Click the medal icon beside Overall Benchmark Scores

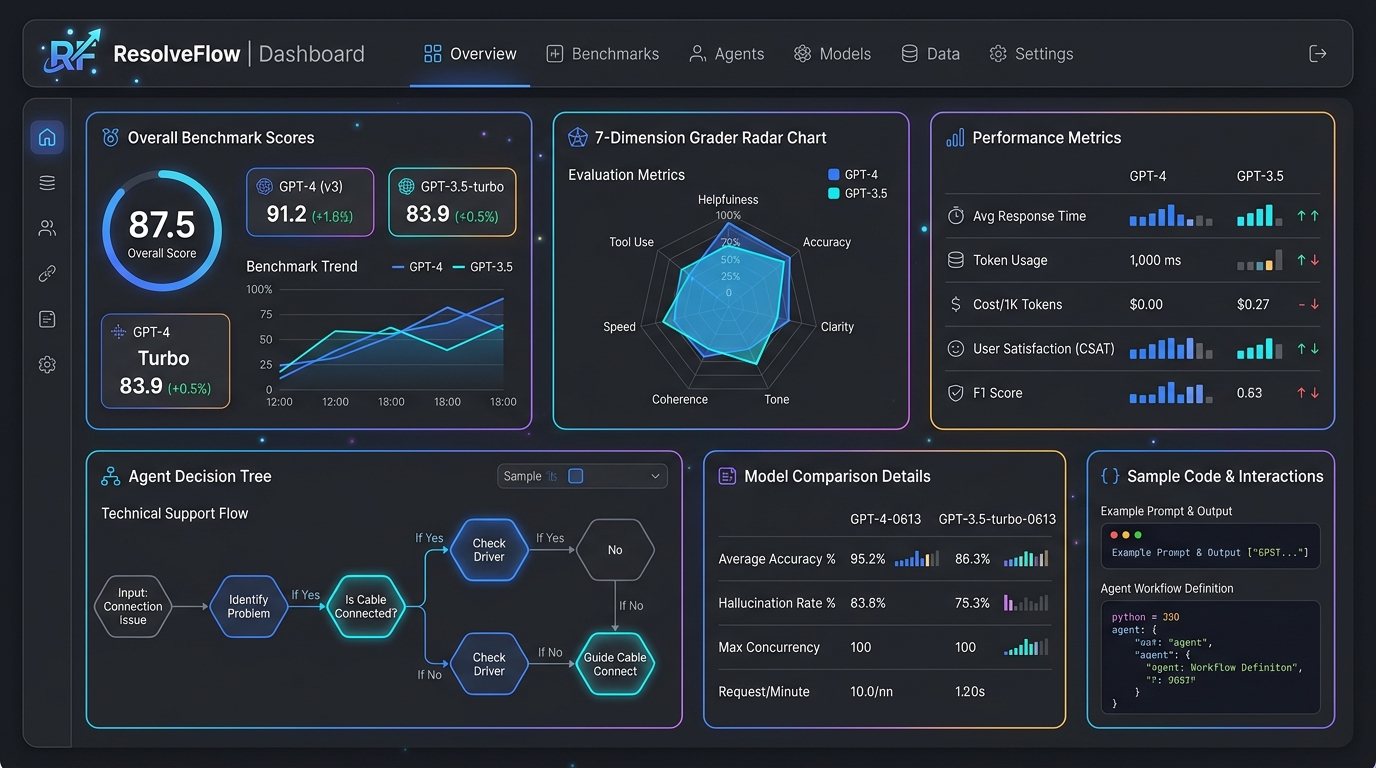coord(111,138)
